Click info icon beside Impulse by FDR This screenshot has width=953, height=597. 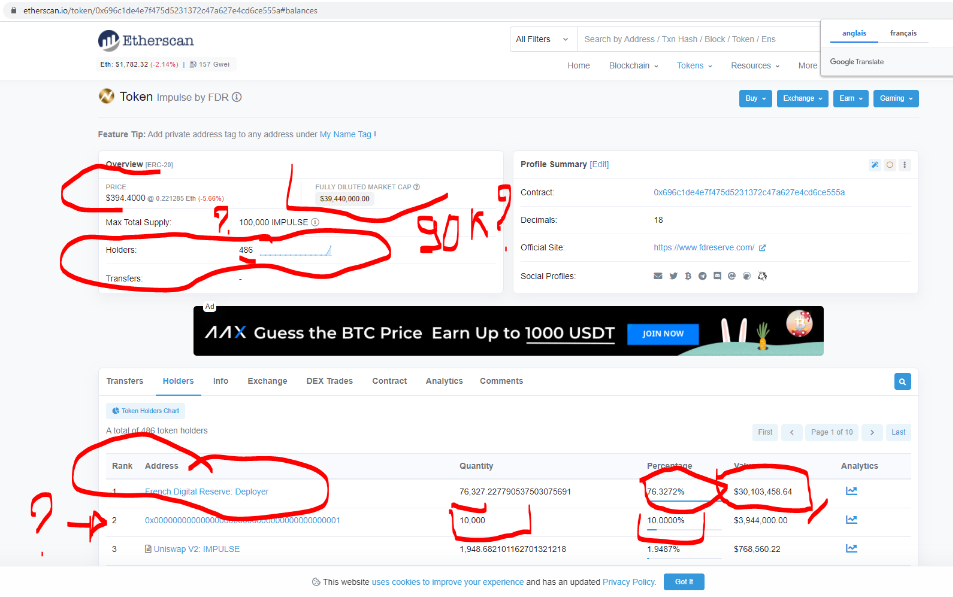coord(236,97)
